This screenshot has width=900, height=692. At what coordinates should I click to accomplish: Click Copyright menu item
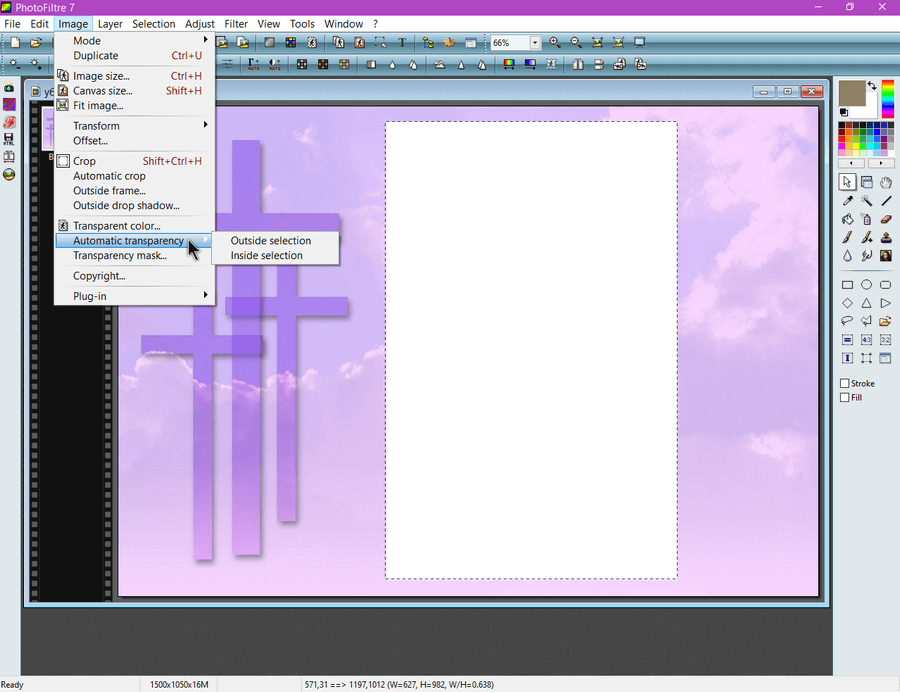[x=135, y=276]
